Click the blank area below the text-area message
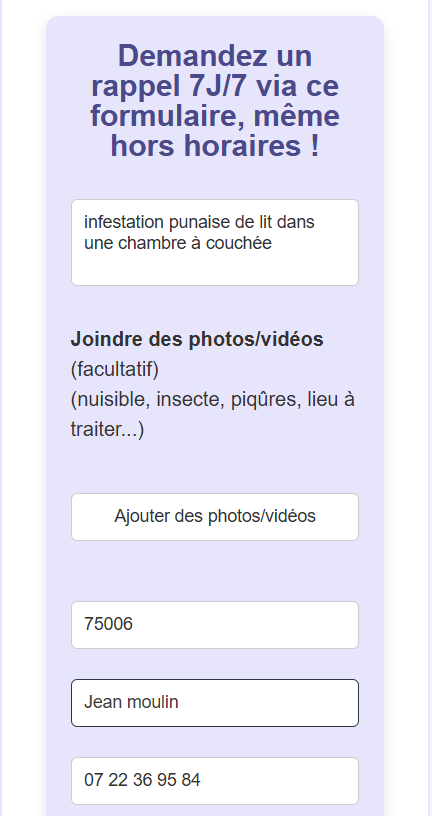 (214, 268)
